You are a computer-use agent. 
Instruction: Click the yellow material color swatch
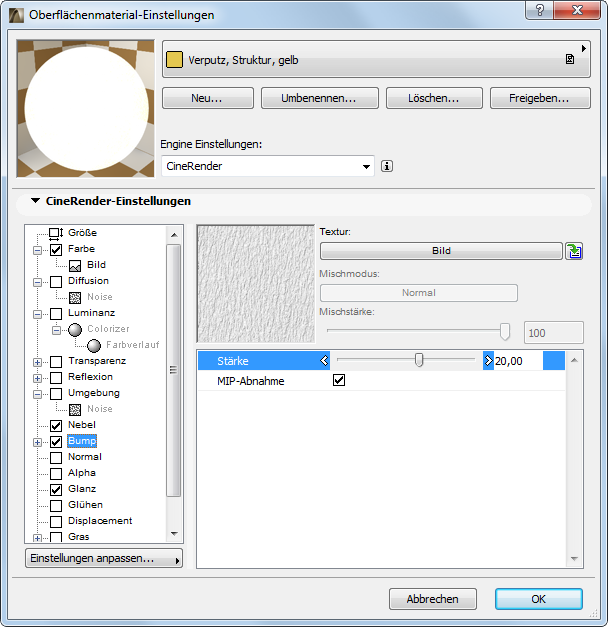174,60
